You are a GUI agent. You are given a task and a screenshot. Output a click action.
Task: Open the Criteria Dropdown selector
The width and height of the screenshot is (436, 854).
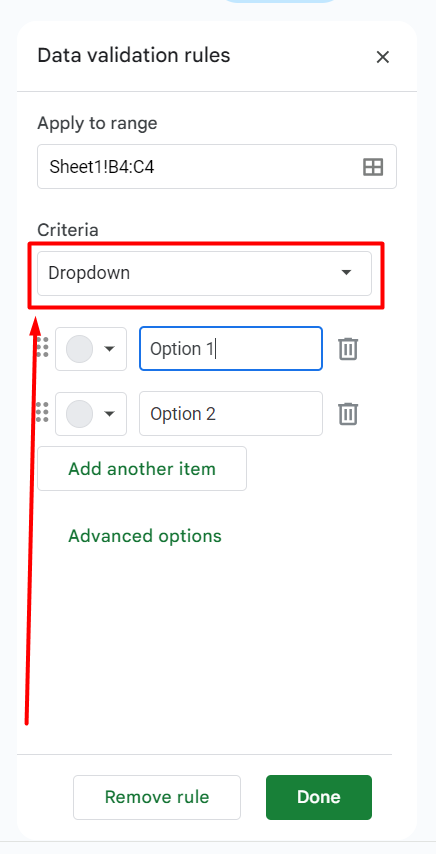204,273
